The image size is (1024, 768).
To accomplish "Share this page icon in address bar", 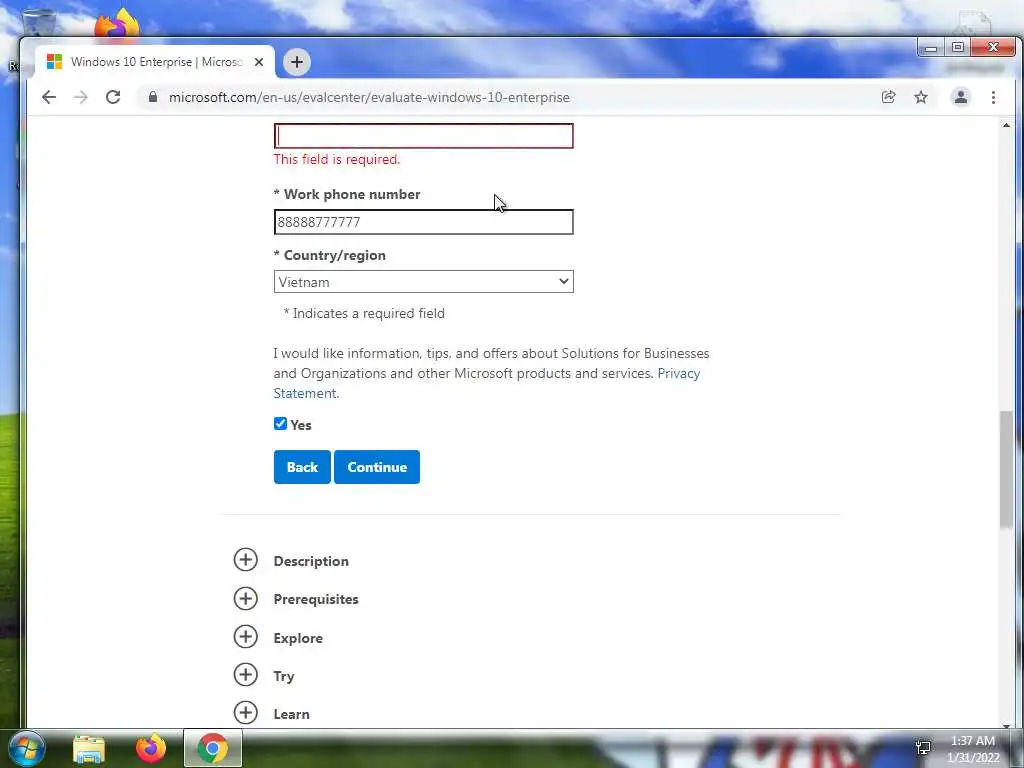I will tap(888, 97).
